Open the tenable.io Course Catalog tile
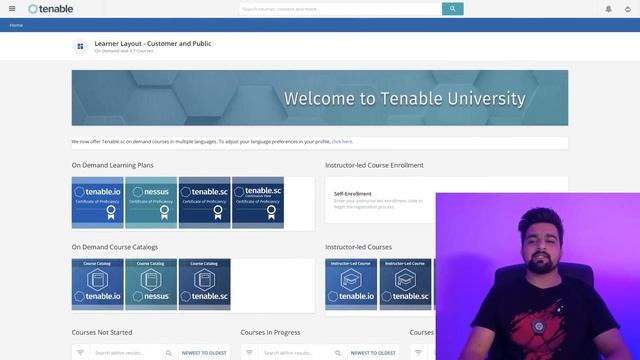Image resolution: width=640 pixels, height=360 pixels. click(x=98, y=284)
